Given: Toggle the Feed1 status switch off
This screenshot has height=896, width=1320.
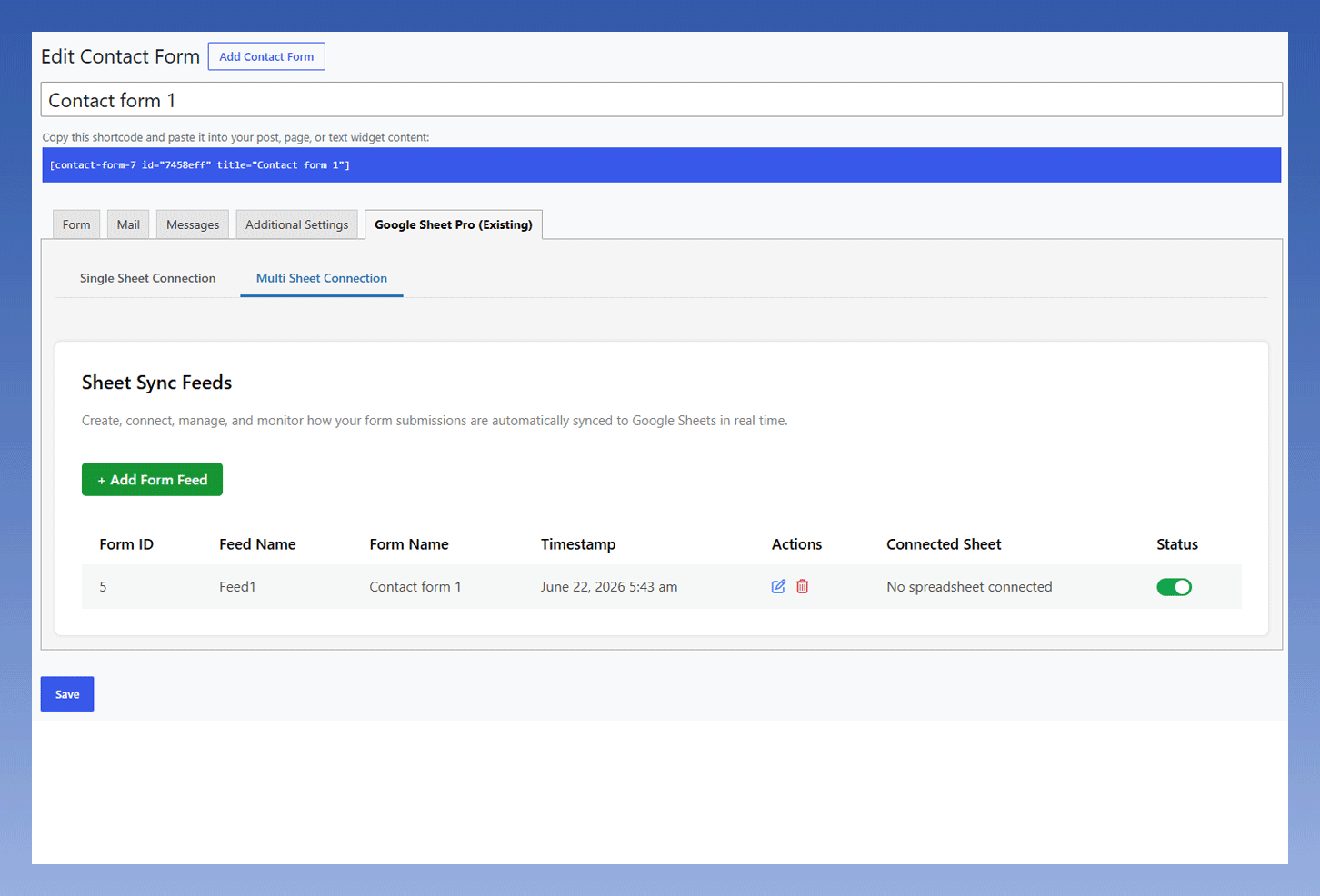Looking at the screenshot, I should 1174,587.
